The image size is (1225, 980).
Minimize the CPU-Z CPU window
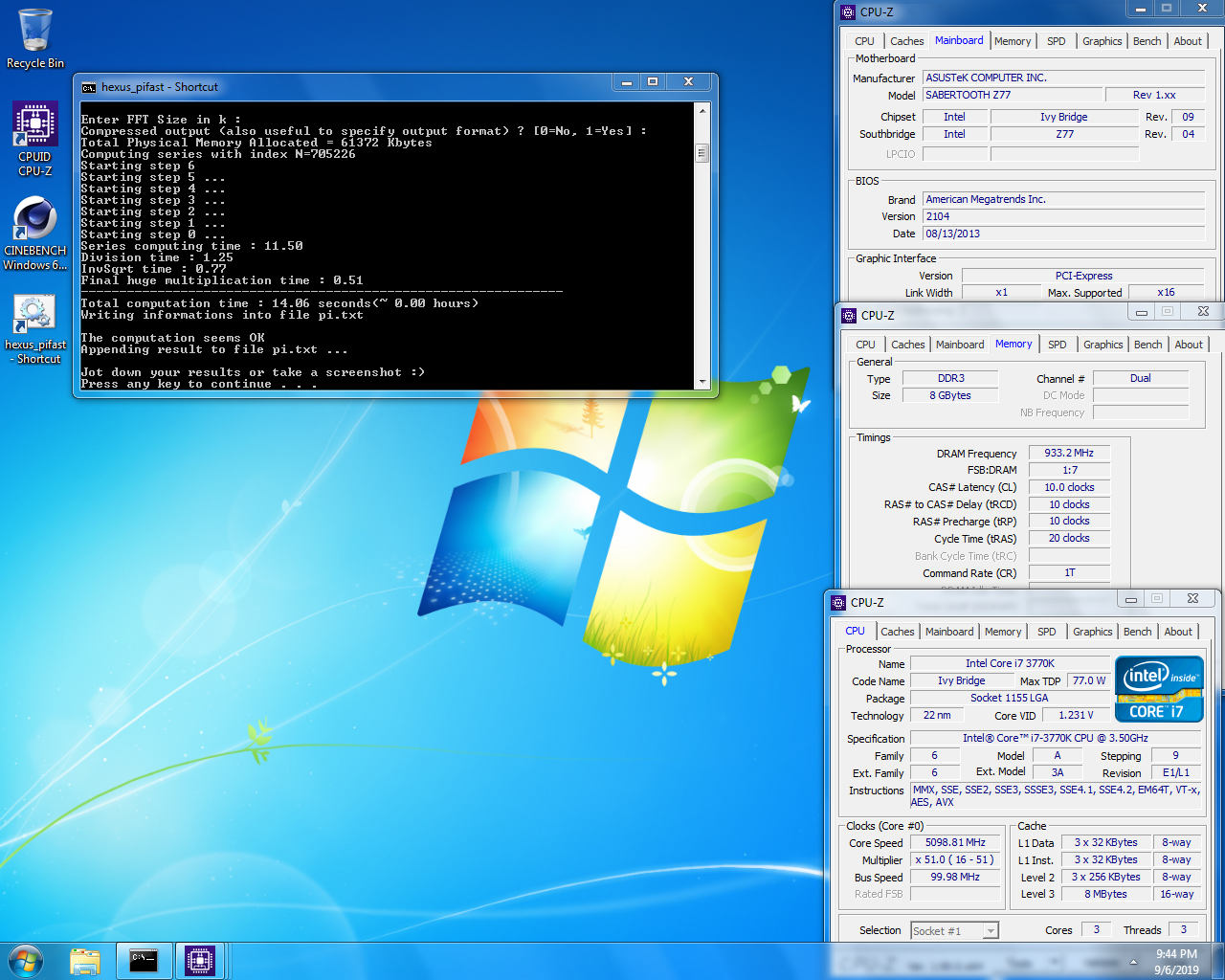1130,599
